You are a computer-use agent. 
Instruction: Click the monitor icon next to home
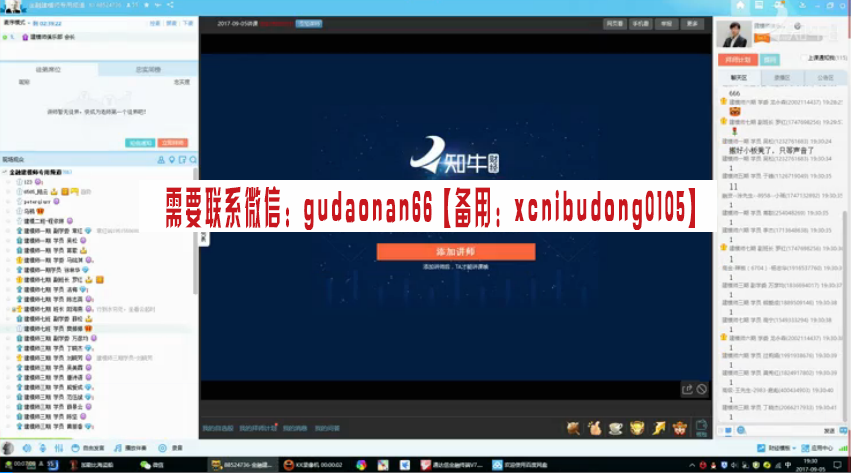pyautogui.click(x=759, y=5)
